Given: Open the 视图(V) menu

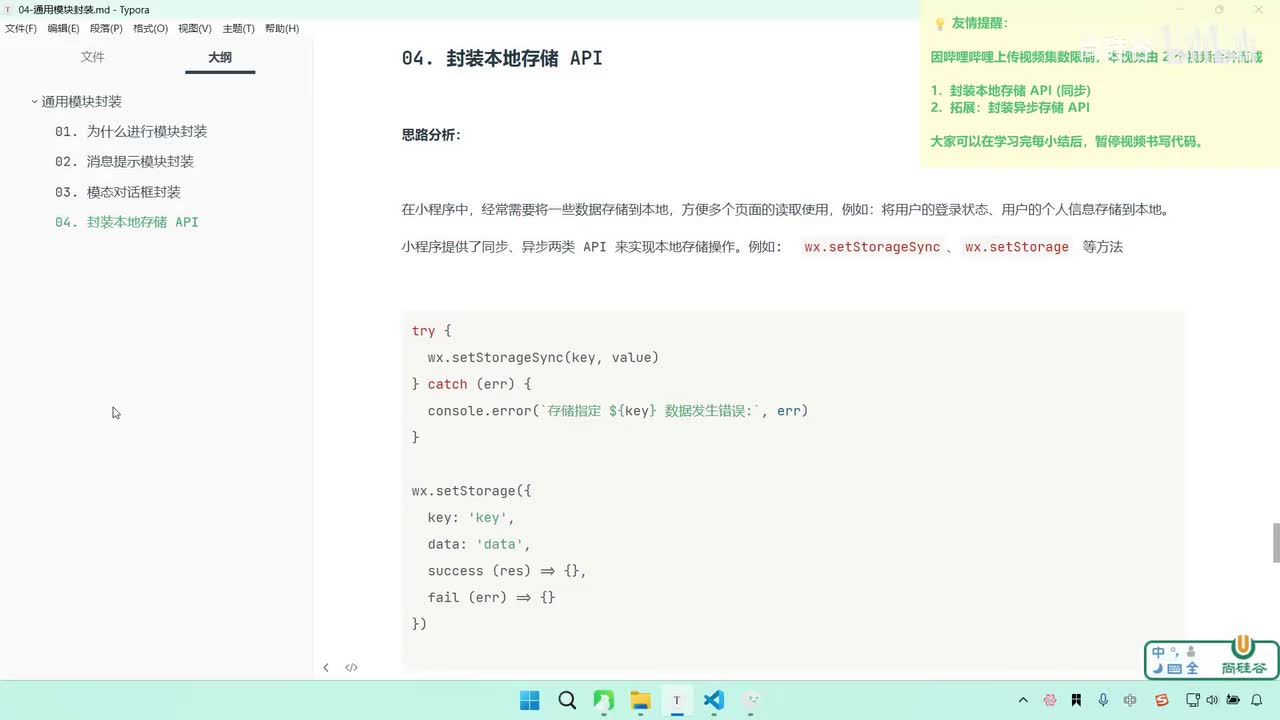Looking at the screenshot, I should [194, 28].
